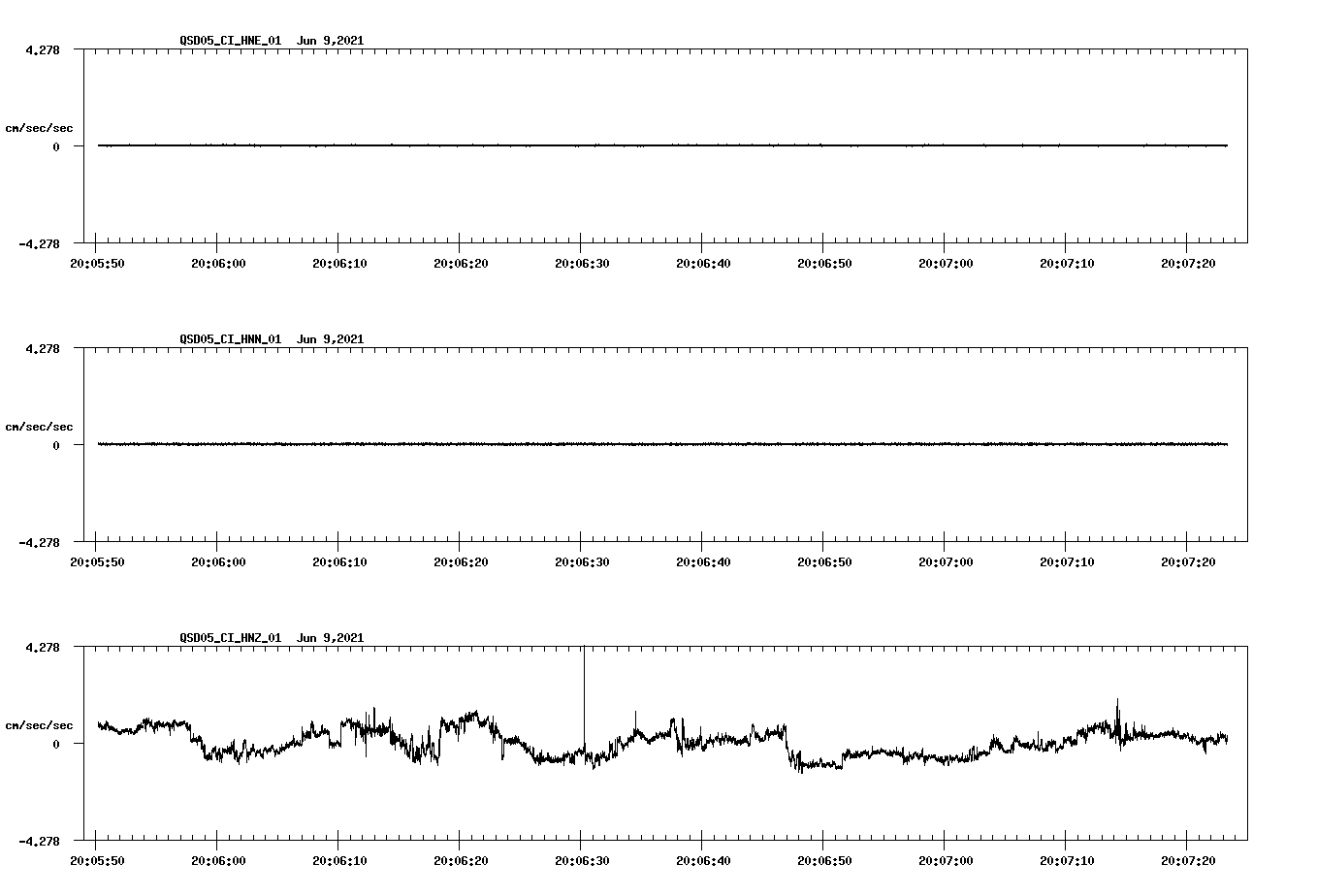The image size is (1317, 896).
Task: Click the 20:07:00 time label under HNE chart
Action: pos(946,263)
